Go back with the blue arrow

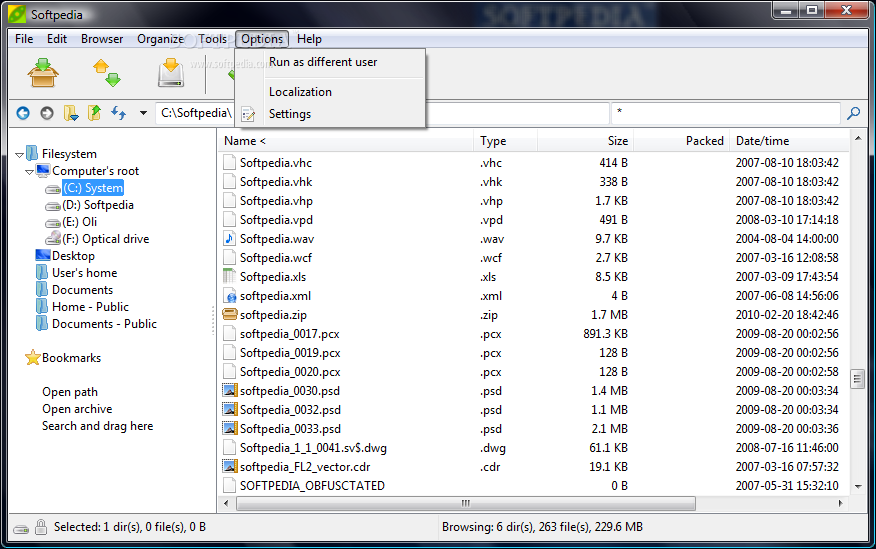tap(23, 113)
